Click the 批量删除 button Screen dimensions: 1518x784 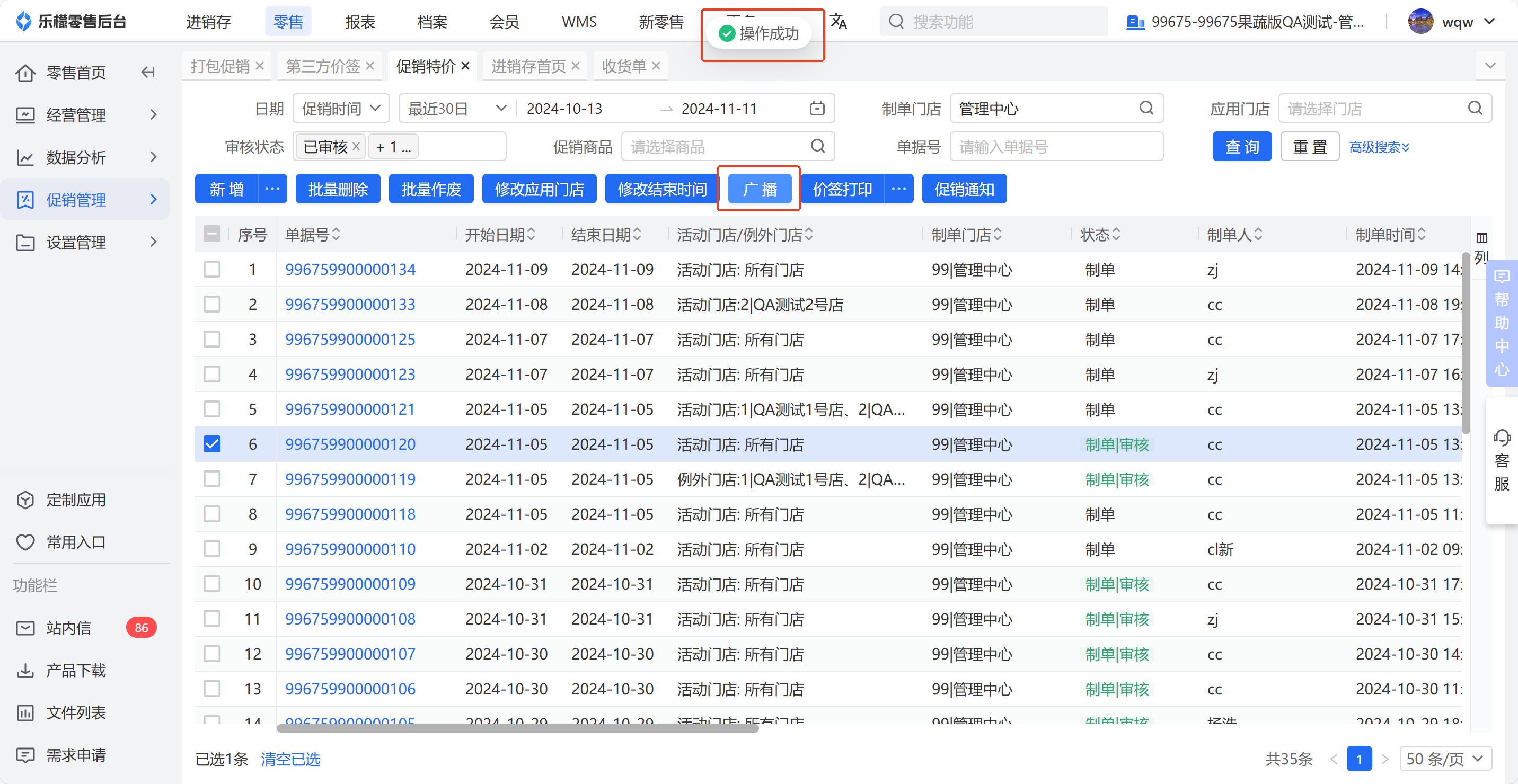(x=338, y=189)
